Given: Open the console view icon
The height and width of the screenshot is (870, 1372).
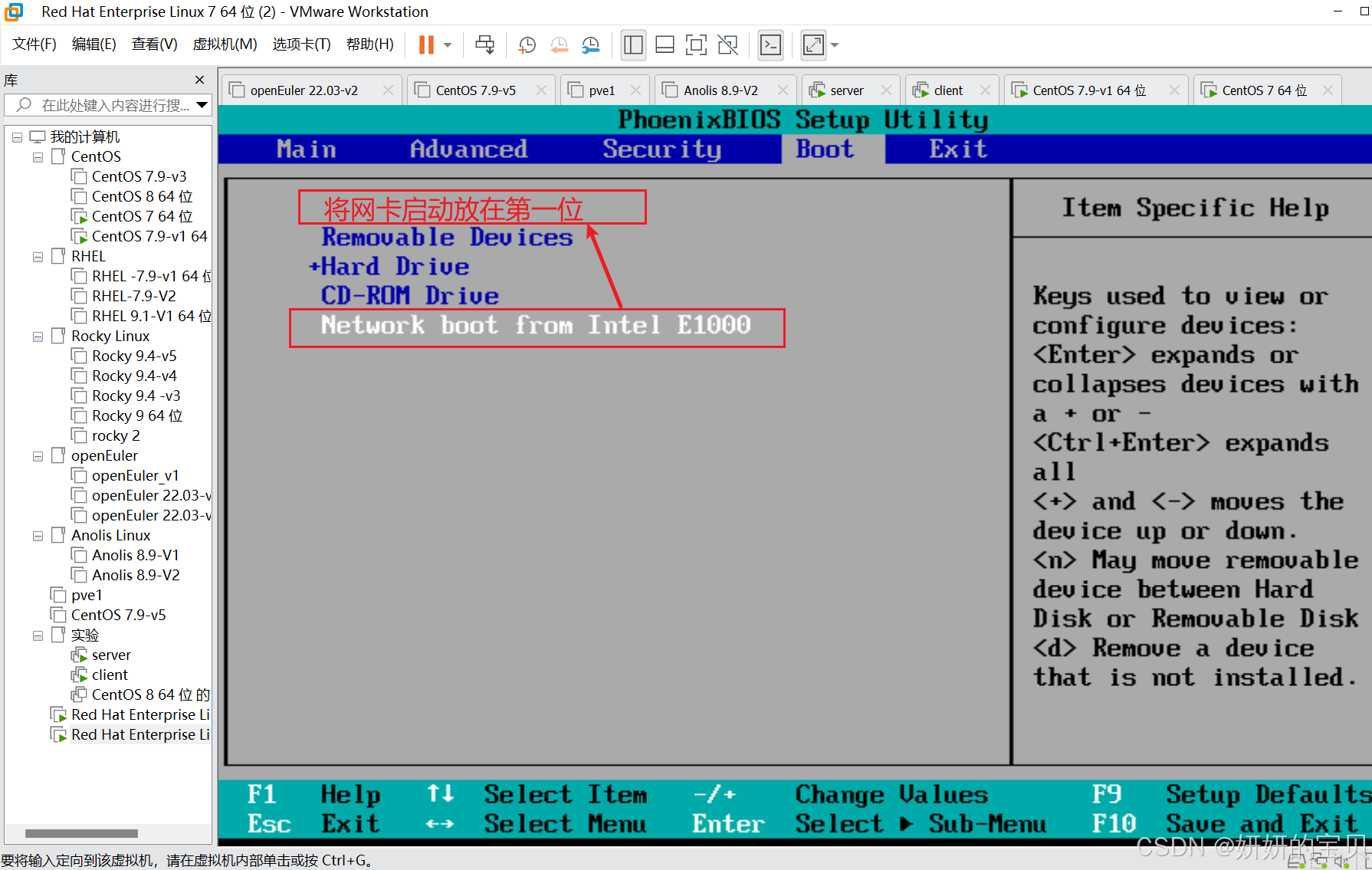Looking at the screenshot, I should (770, 45).
